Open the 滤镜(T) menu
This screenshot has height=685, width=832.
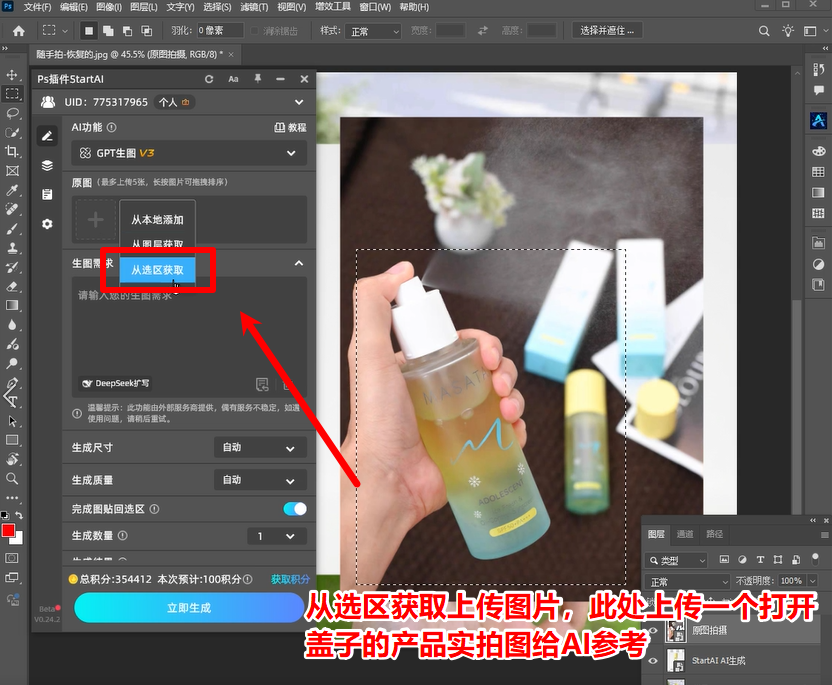254,7
